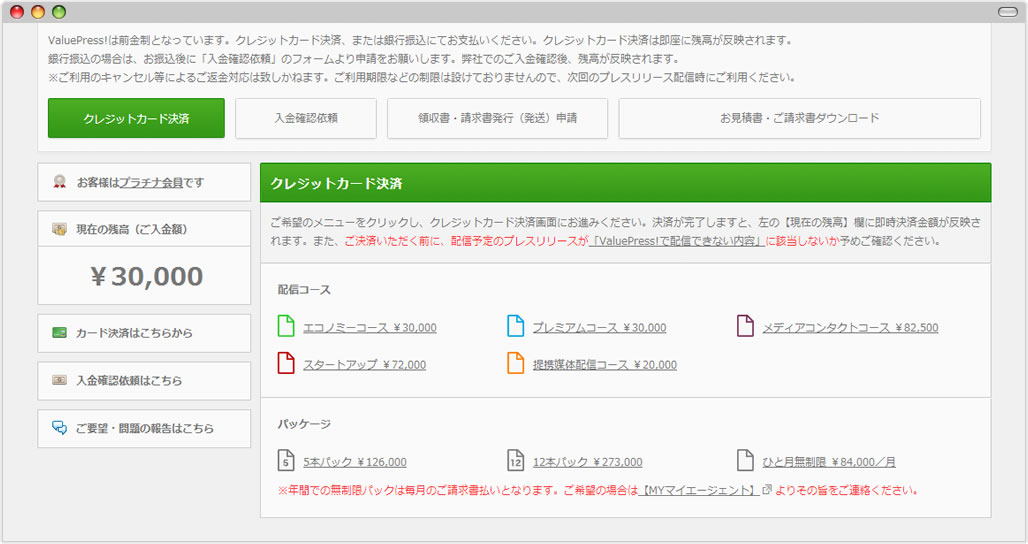Click the blue プレミアムコース document icon
The width and height of the screenshot is (1028, 544).
click(x=515, y=326)
